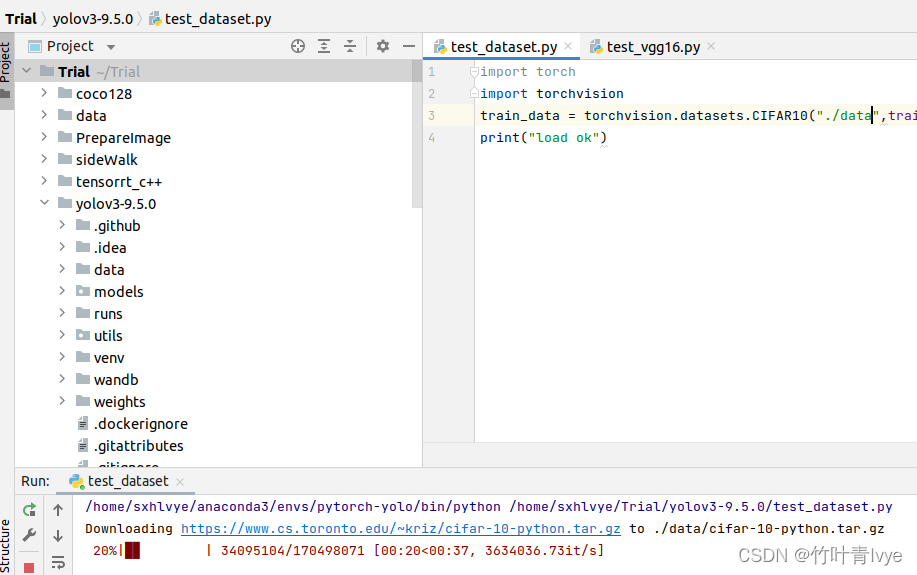The width and height of the screenshot is (917, 575).
Task: Expand the tensorrt_c++ folder
Action: (44, 181)
